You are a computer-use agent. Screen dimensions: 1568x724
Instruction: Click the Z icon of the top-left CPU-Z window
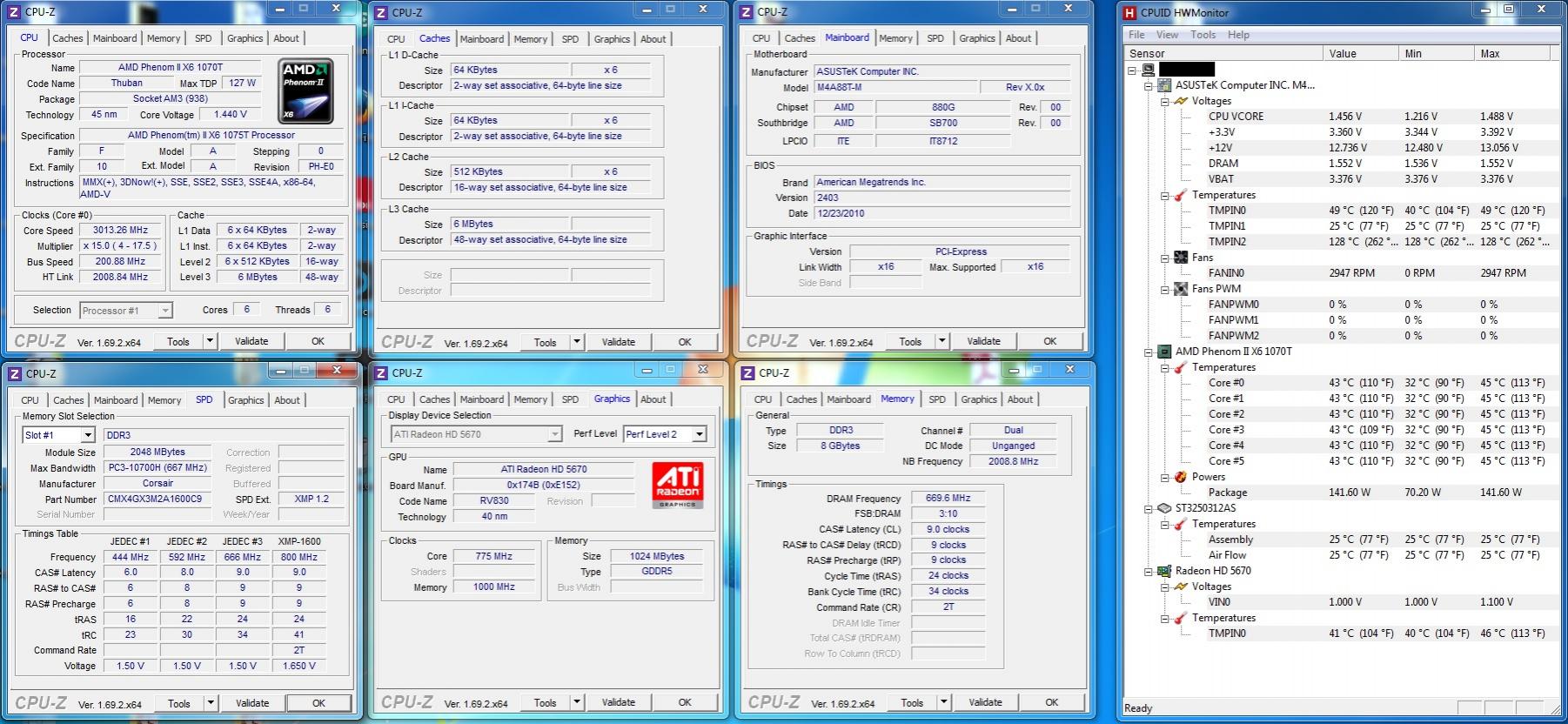click(14, 12)
